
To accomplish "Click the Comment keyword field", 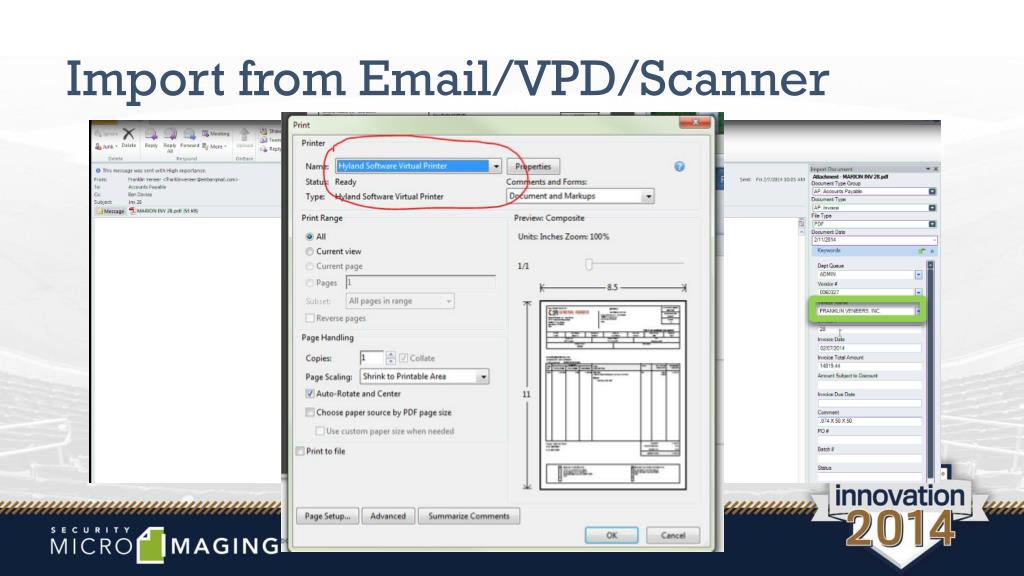I will [869, 421].
